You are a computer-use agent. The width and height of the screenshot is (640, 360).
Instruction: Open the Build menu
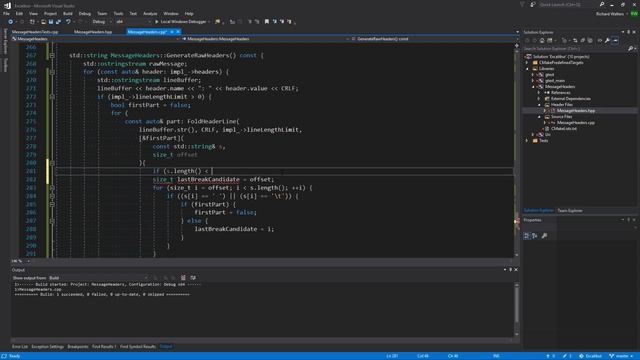click(x=67, y=13)
